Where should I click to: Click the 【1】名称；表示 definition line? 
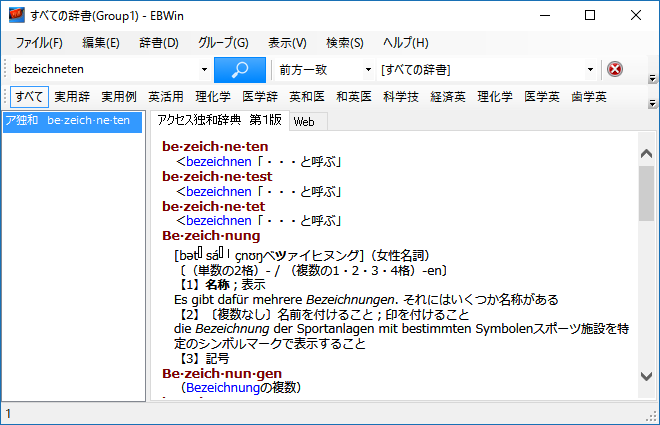click(220, 285)
